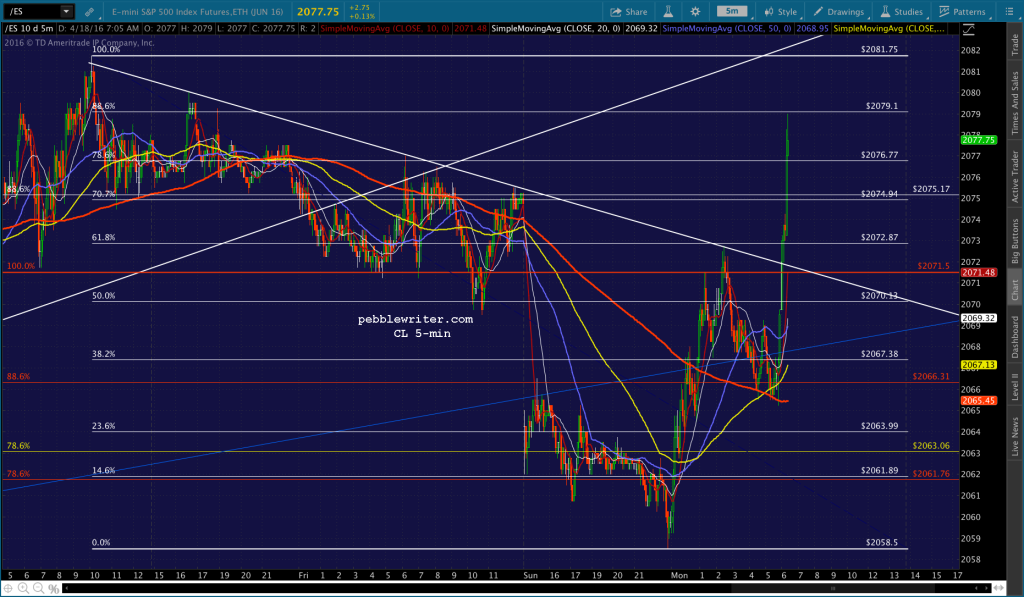
Task: Click the symbol link chain icon
Action: tap(89, 12)
